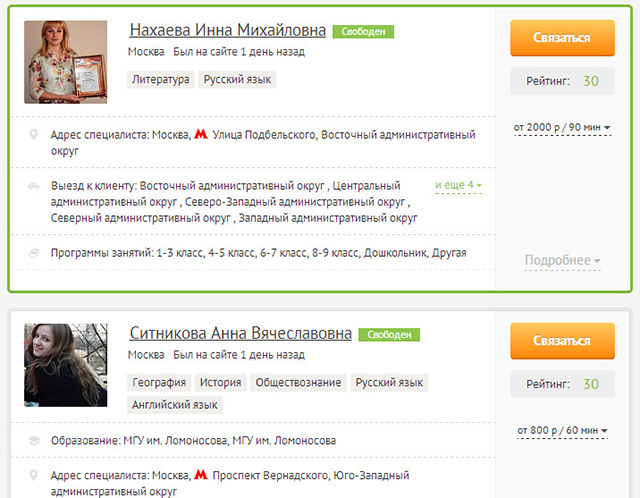
Task: Click the location pin icon in Нахаева's address row
Action: 34,134
